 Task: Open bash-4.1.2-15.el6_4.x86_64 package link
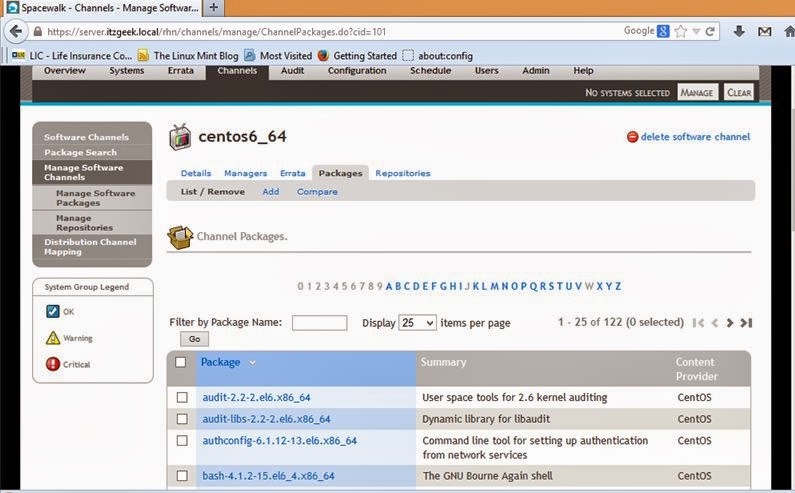pos(268,476)
